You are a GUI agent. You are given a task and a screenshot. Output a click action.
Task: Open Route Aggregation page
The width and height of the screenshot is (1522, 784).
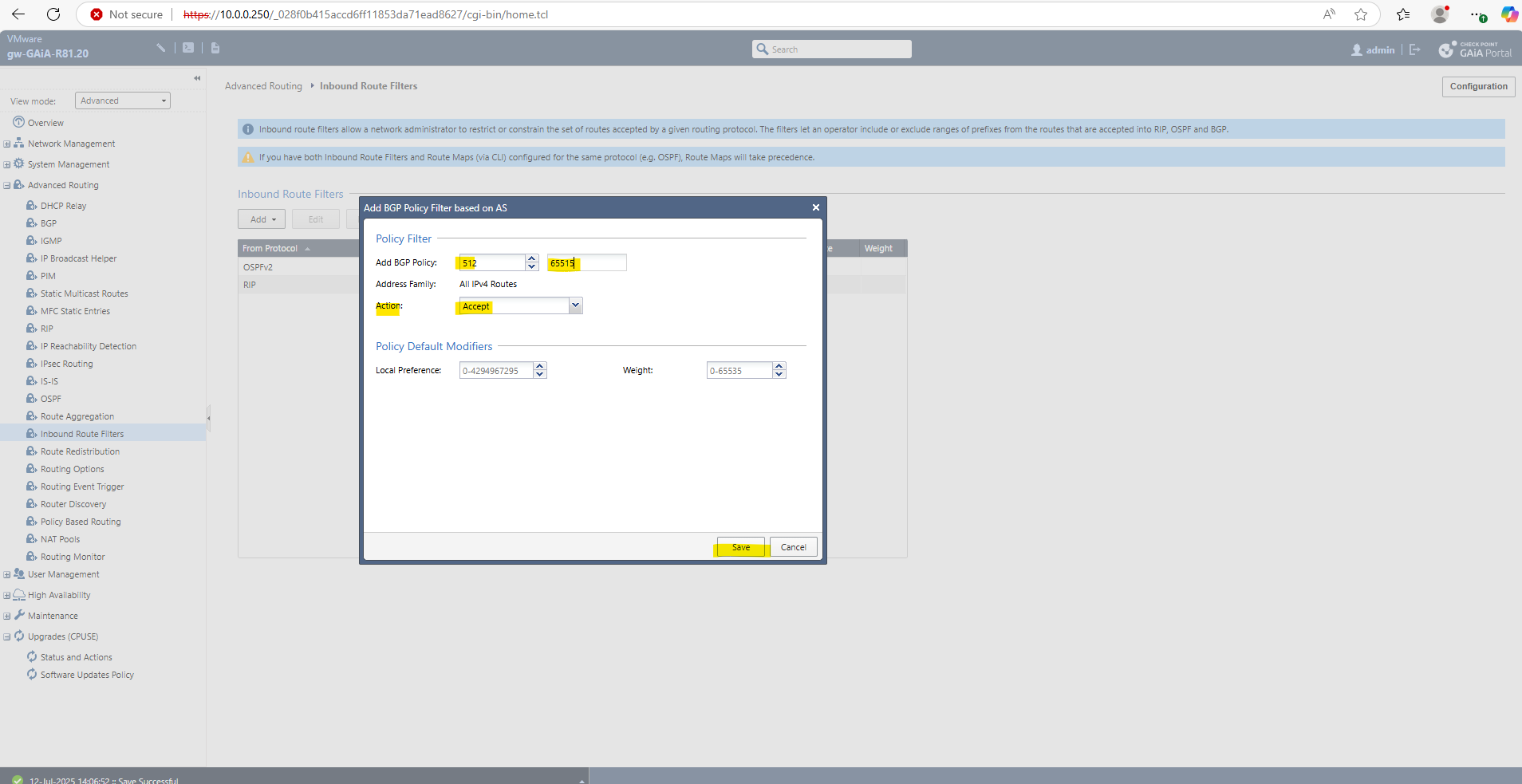point(77,416)
